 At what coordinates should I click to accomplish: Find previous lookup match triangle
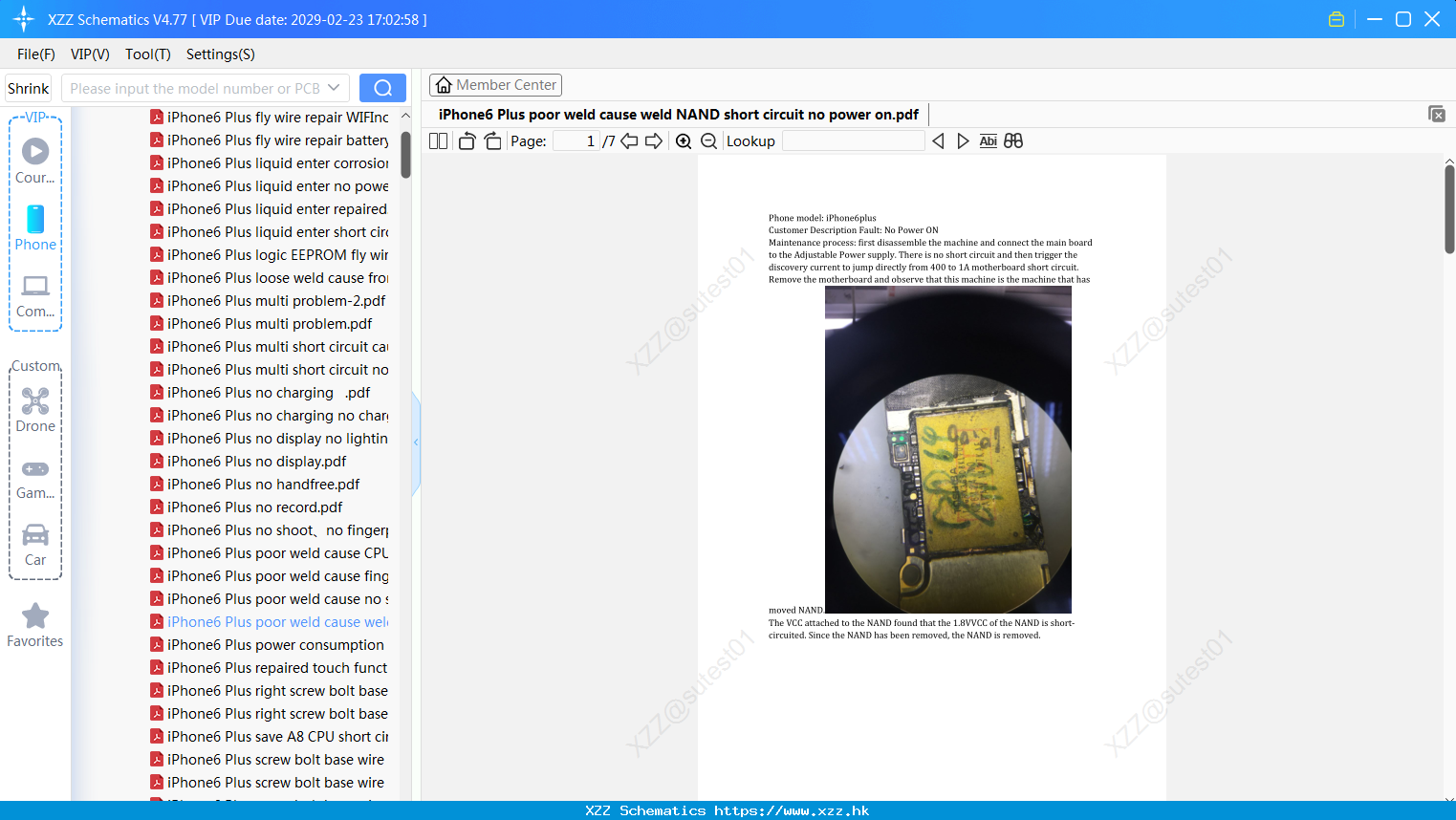[x=938, y=141]
